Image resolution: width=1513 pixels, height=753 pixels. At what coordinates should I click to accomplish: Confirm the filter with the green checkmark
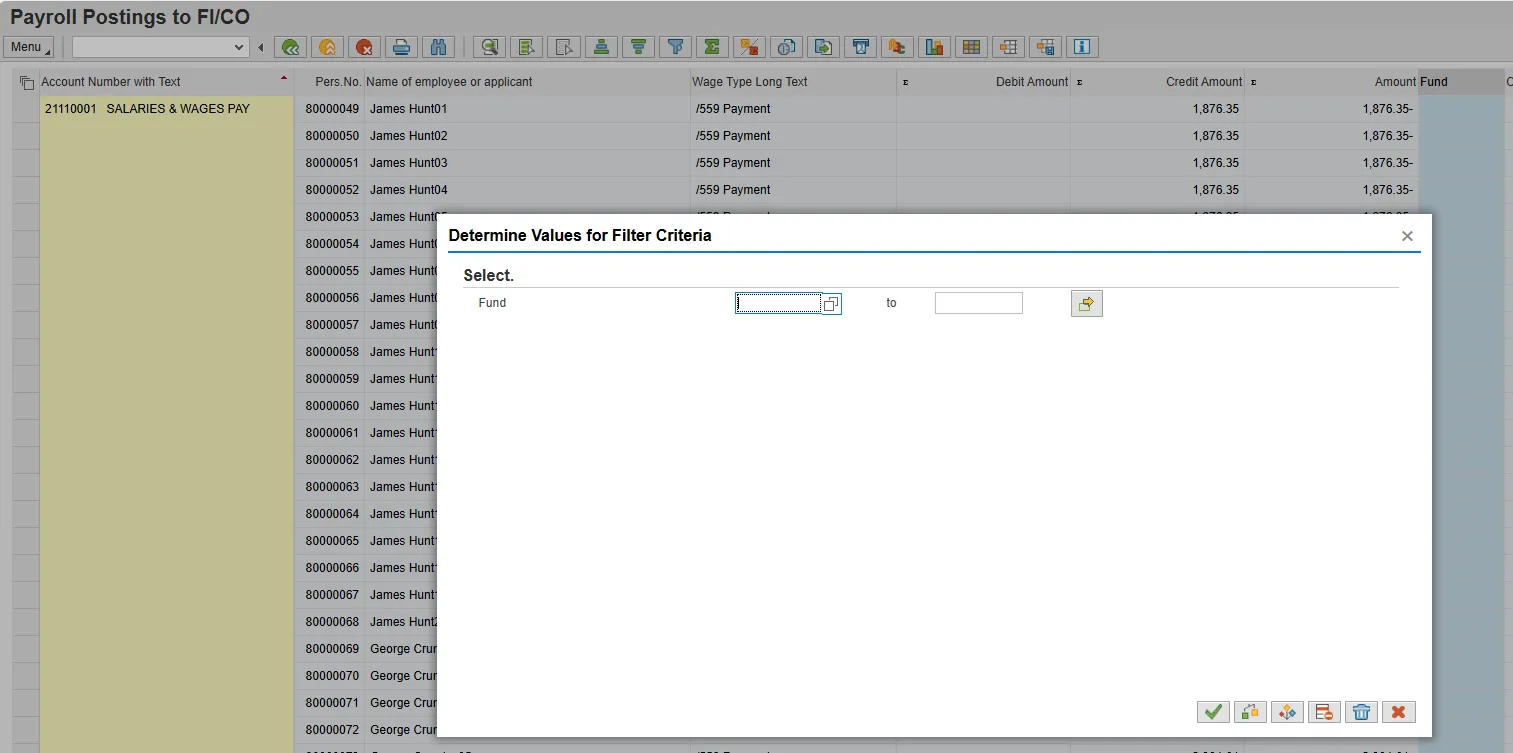click(x=1213, y=712)
